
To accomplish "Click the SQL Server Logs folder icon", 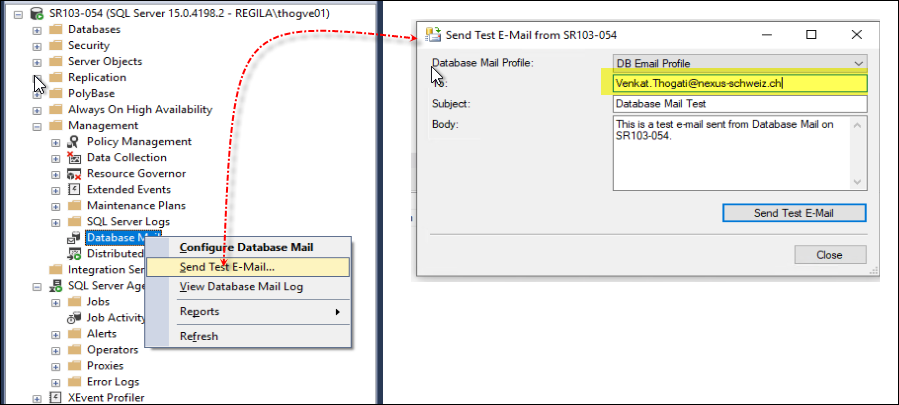I will pyautogui.click(x=74, y=221).
